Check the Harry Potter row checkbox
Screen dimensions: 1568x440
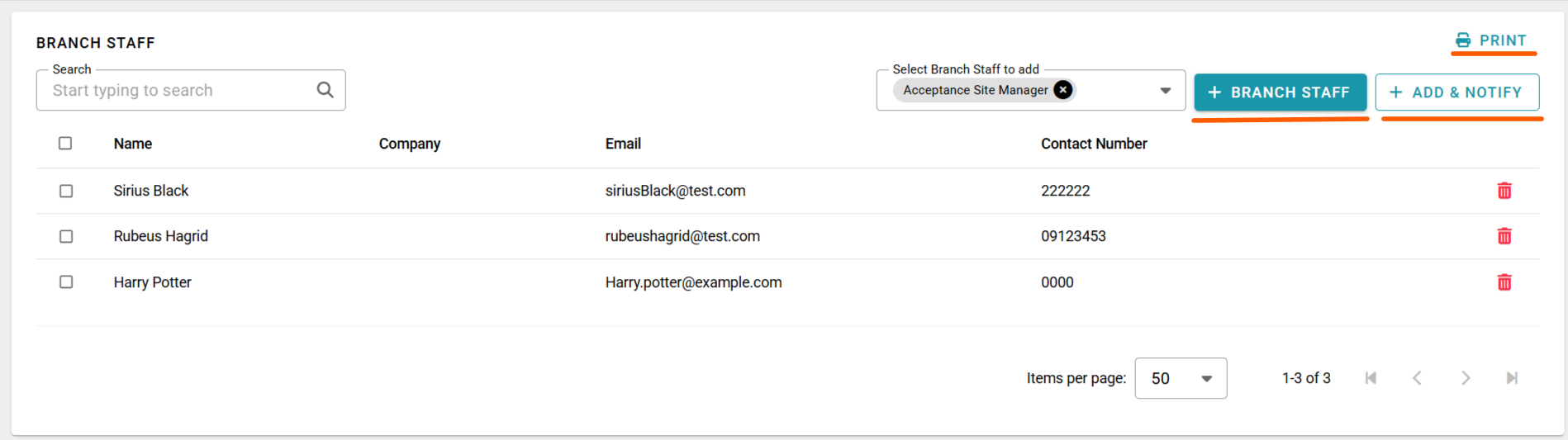click(x=66, y=282)
